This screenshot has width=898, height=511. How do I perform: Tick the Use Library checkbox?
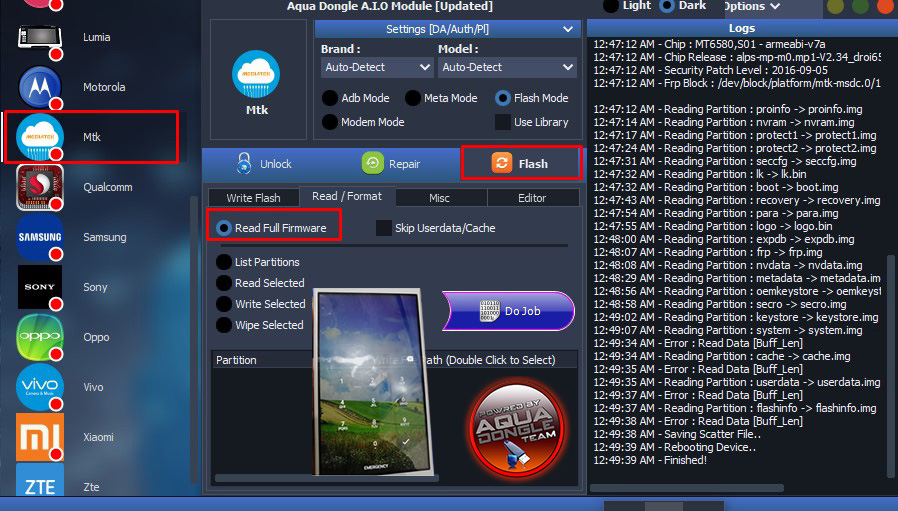tap(502, 122)
